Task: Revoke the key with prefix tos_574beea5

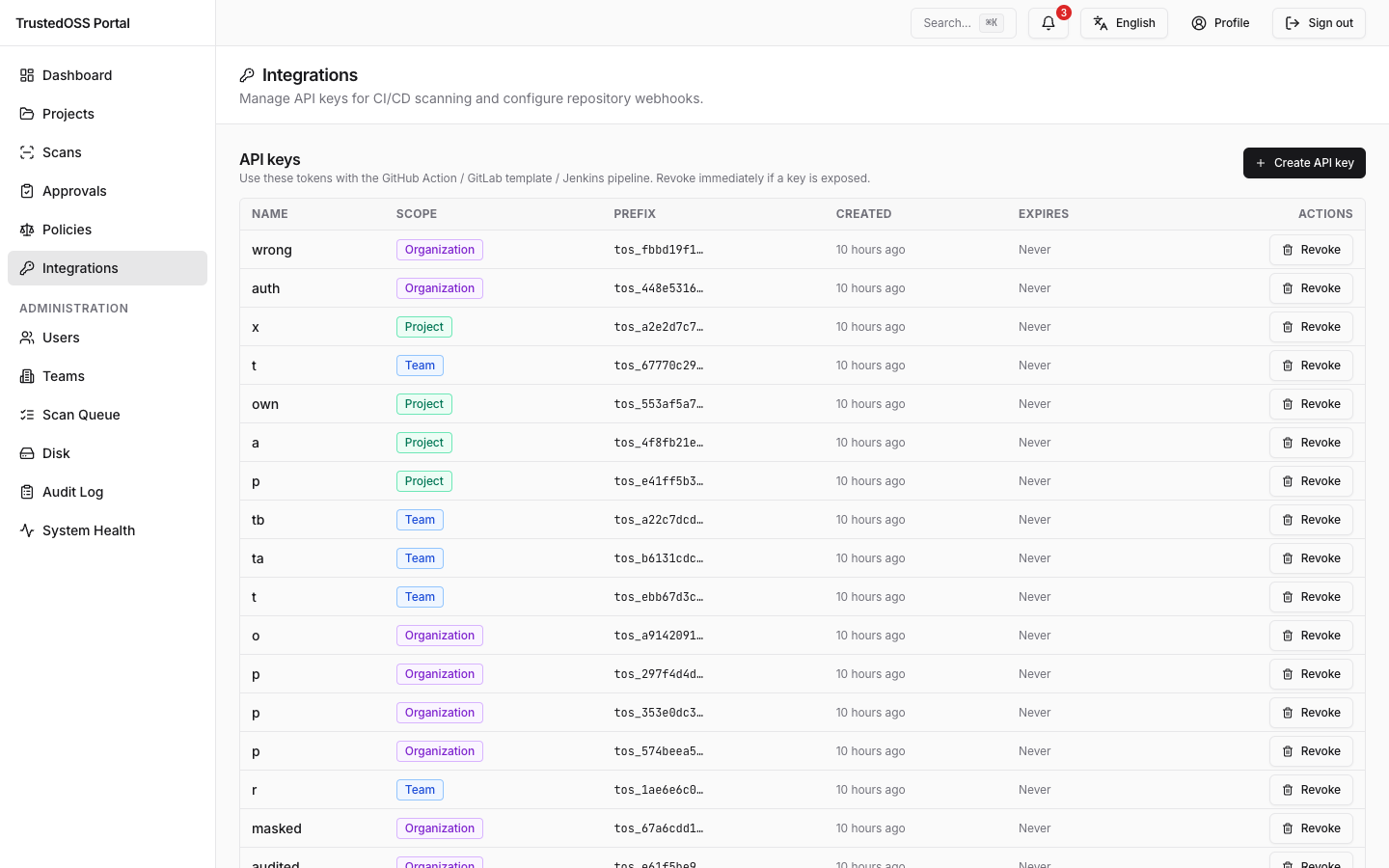Action: click(x=1311, y=751)
